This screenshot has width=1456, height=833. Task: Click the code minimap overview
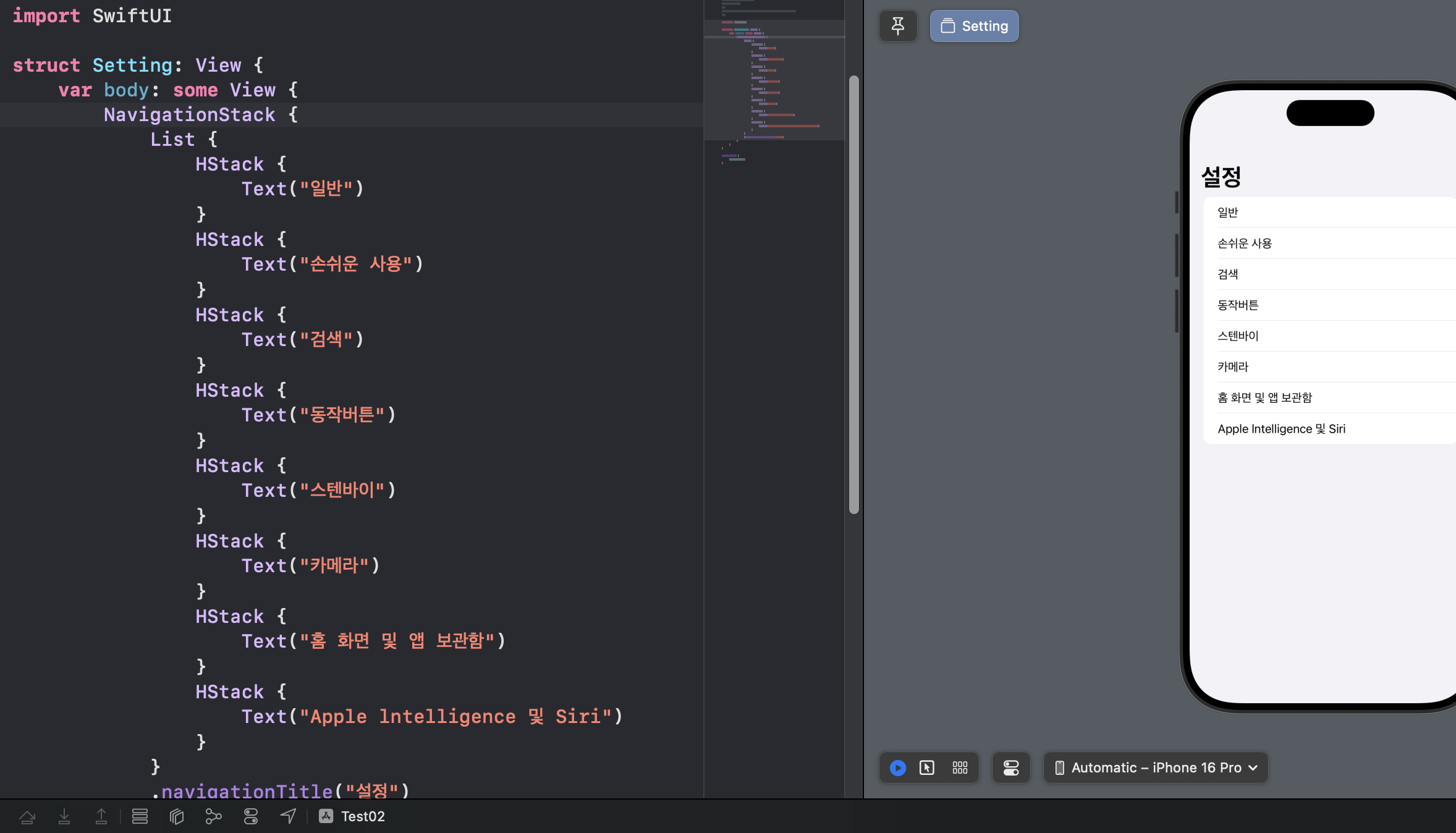pyautogui.click(x=774, y=80)
